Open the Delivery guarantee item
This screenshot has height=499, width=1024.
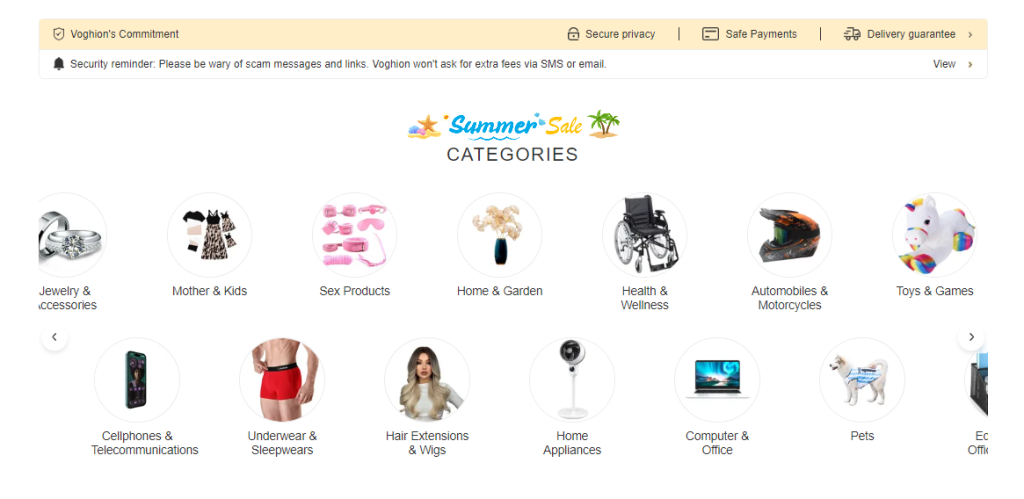pos(899,34)
